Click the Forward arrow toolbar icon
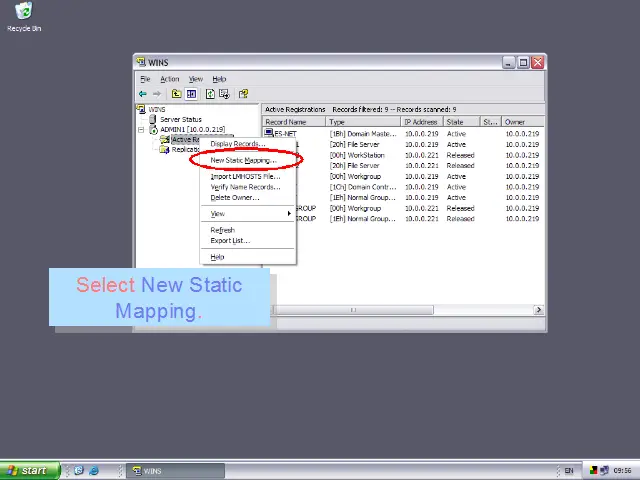The image size is (640, 480). click(157, 94)
